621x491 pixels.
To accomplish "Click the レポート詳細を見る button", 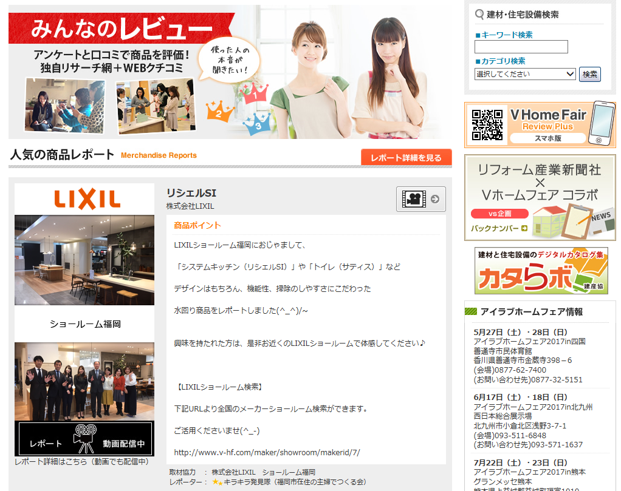I will click(406, 157).
